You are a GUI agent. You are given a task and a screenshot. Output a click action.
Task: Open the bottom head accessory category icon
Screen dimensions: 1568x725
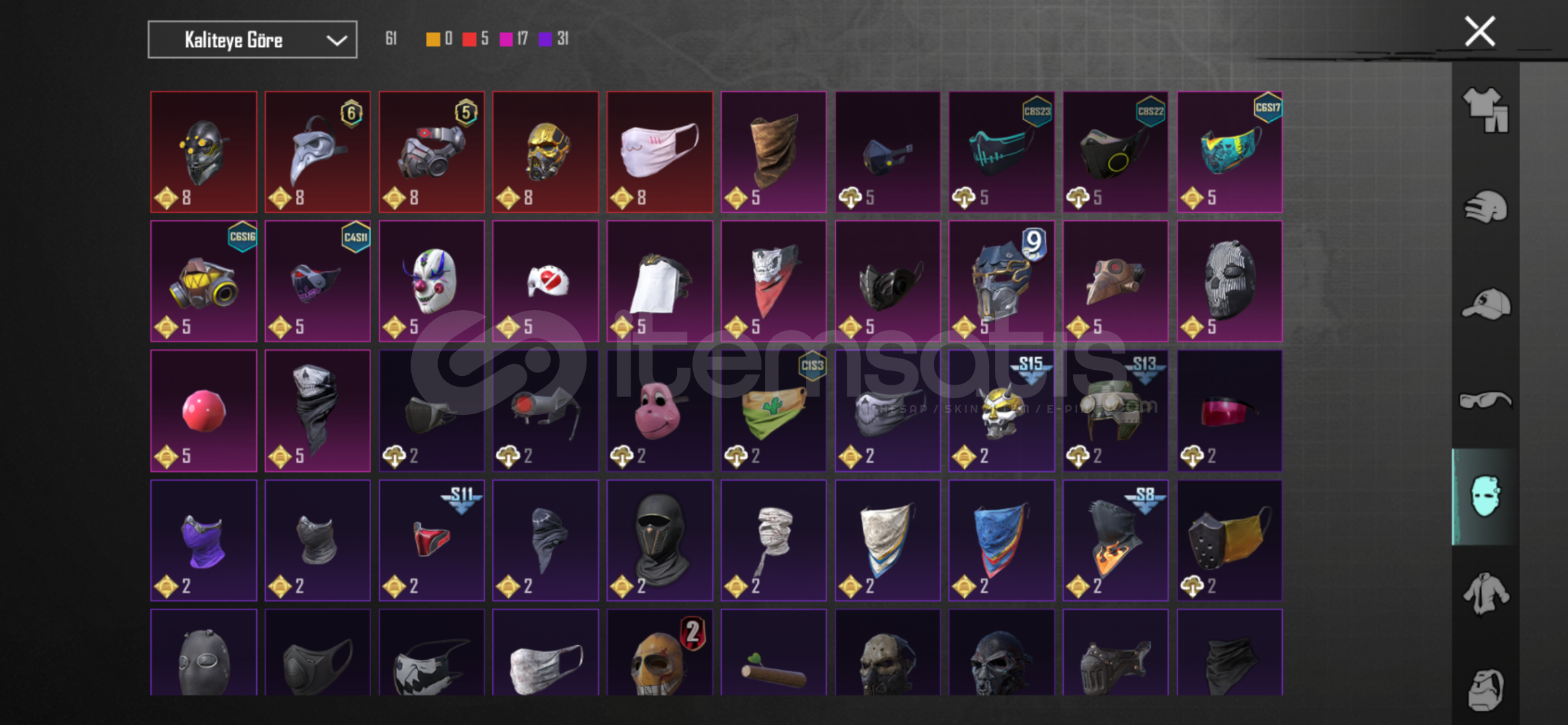click(1485, 689)
